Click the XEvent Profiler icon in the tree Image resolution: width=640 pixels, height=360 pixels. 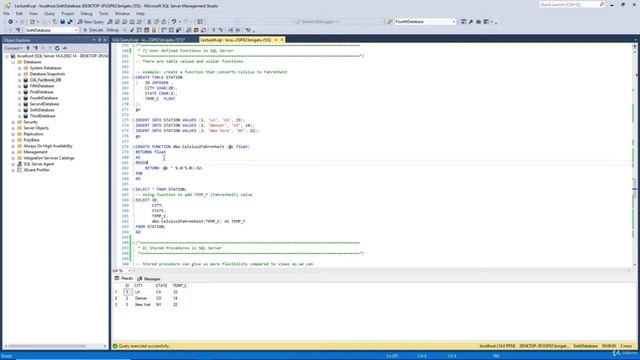[x=19, y=170]
